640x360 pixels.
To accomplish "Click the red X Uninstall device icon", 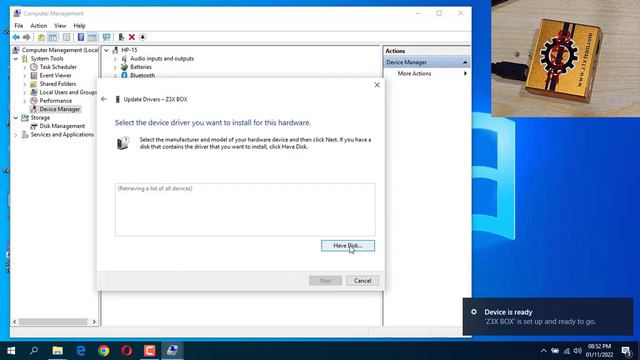I will click(x=132, y=38).
